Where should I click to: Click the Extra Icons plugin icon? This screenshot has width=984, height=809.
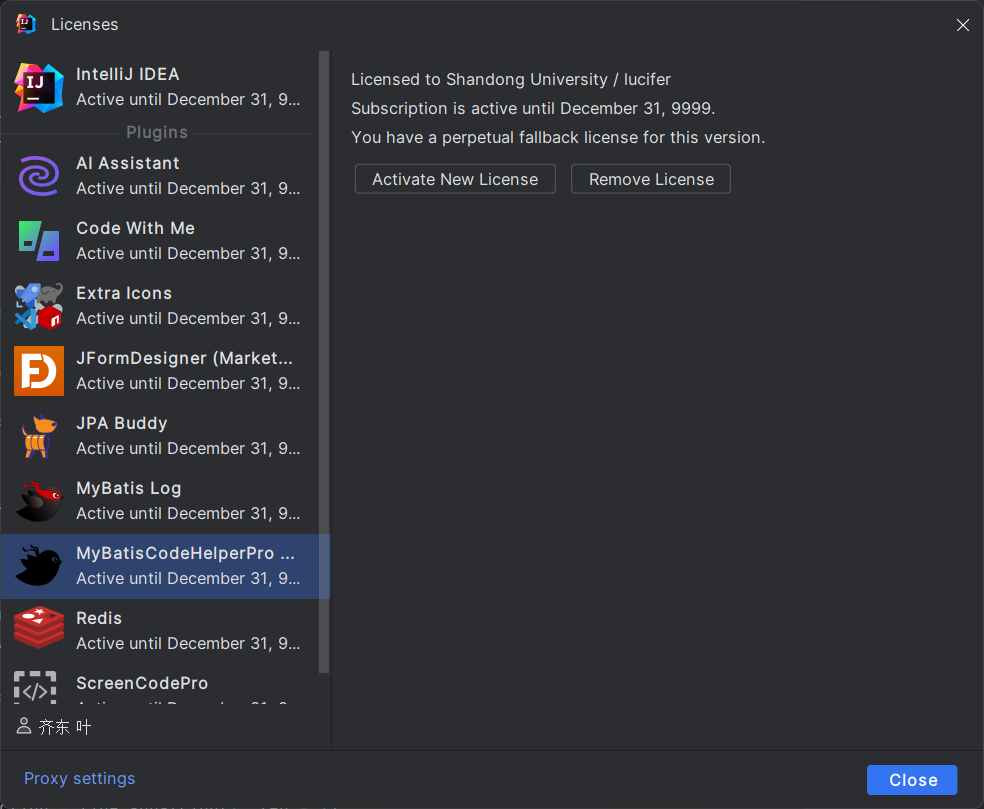pos(38,306)
